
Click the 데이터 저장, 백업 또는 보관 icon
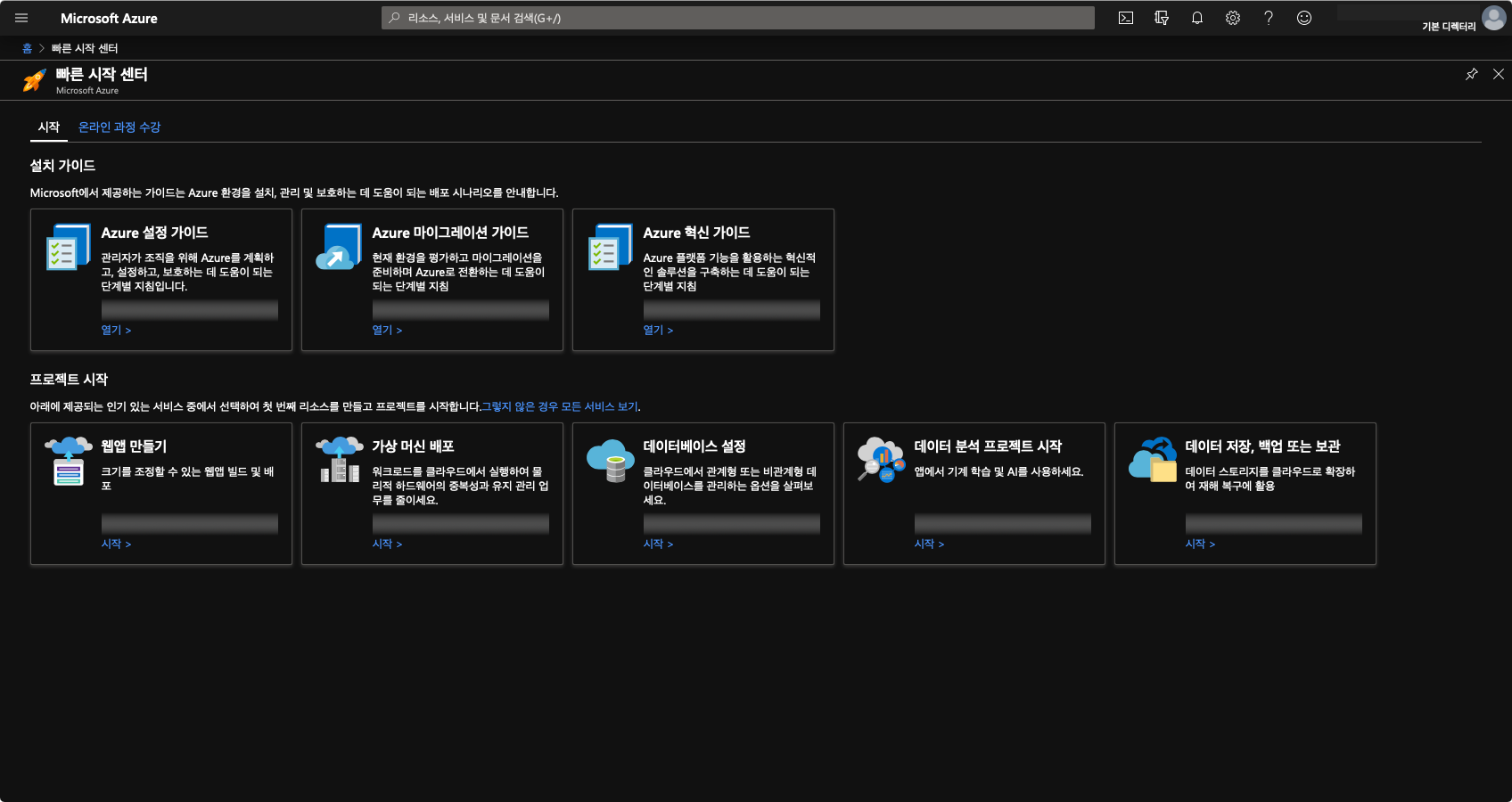point(1153,460)
